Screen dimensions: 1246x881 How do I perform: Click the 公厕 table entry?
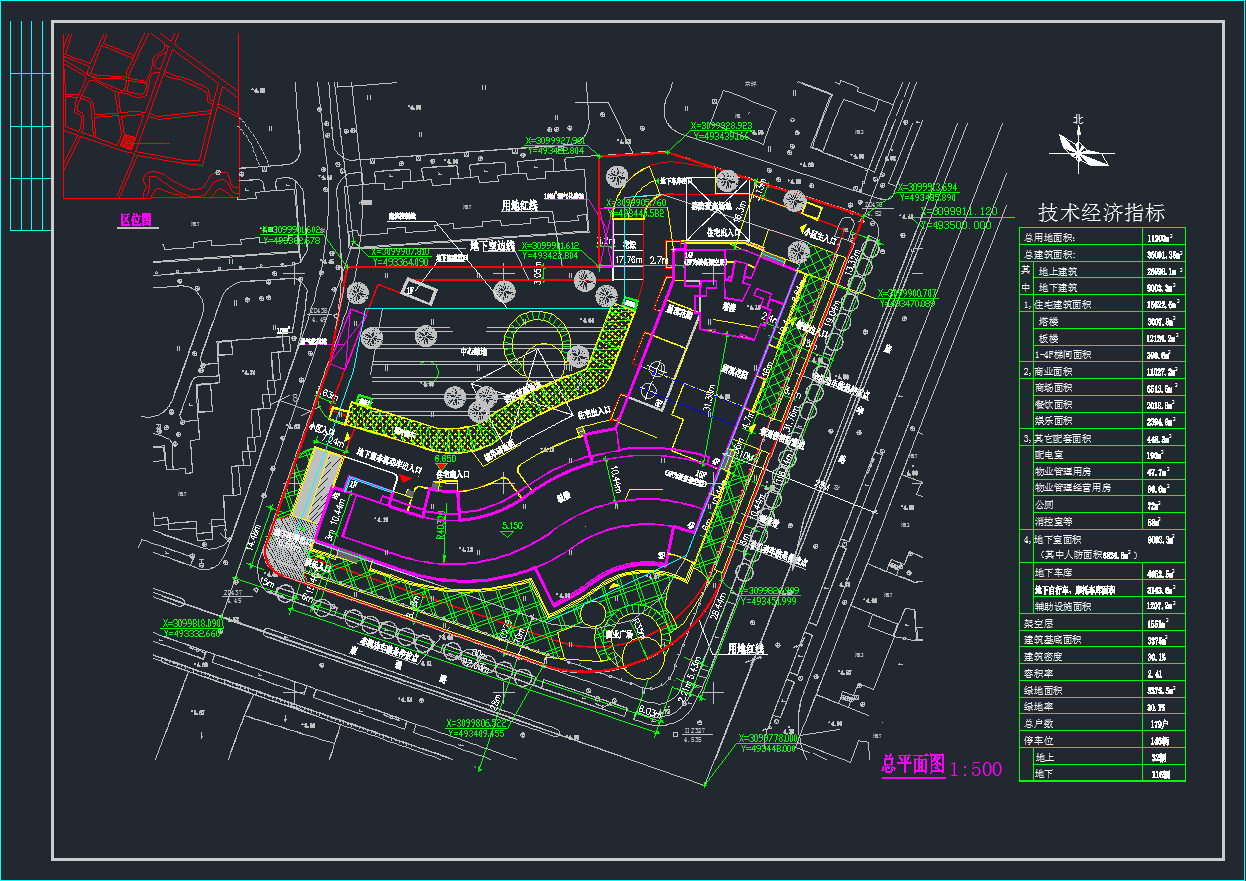[x=1044, y=505]
